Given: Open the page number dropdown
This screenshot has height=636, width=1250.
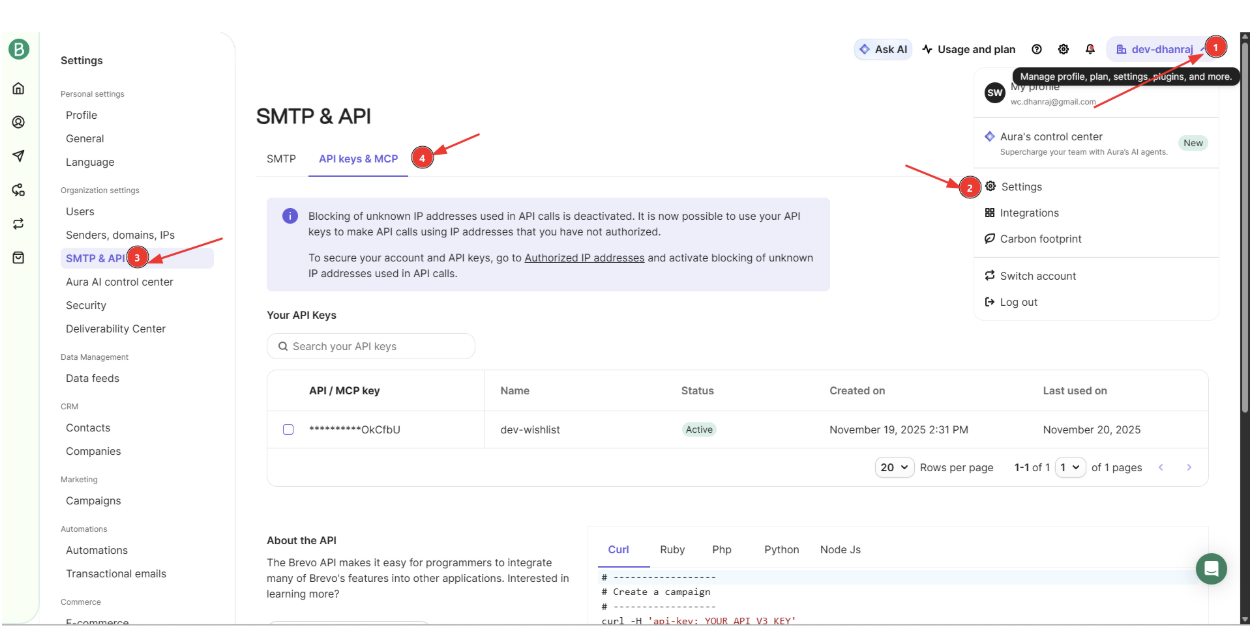Looking at the screenshot, I should [1071, 467].
